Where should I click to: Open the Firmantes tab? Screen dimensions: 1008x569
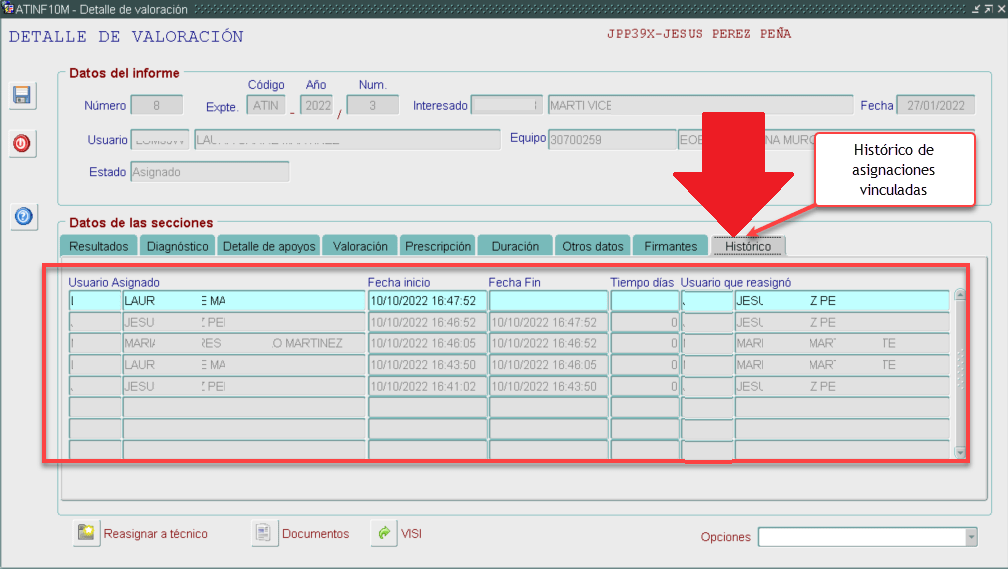coord(670,246)
